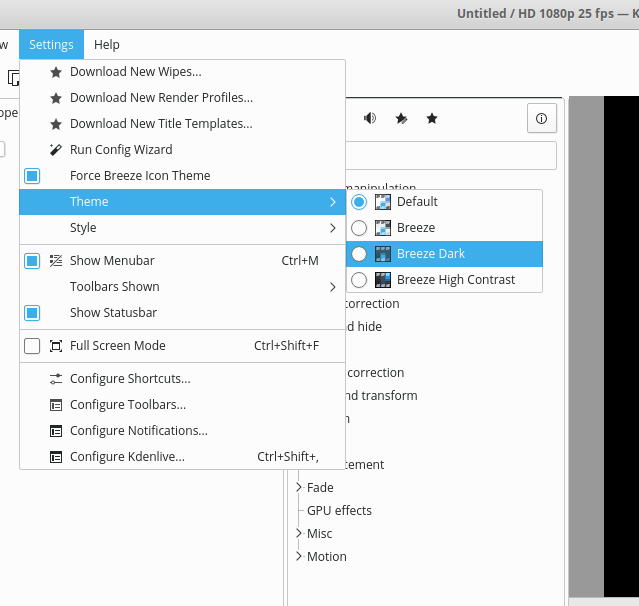Choose the Run Config Wizard entry

tap(183, 150)
